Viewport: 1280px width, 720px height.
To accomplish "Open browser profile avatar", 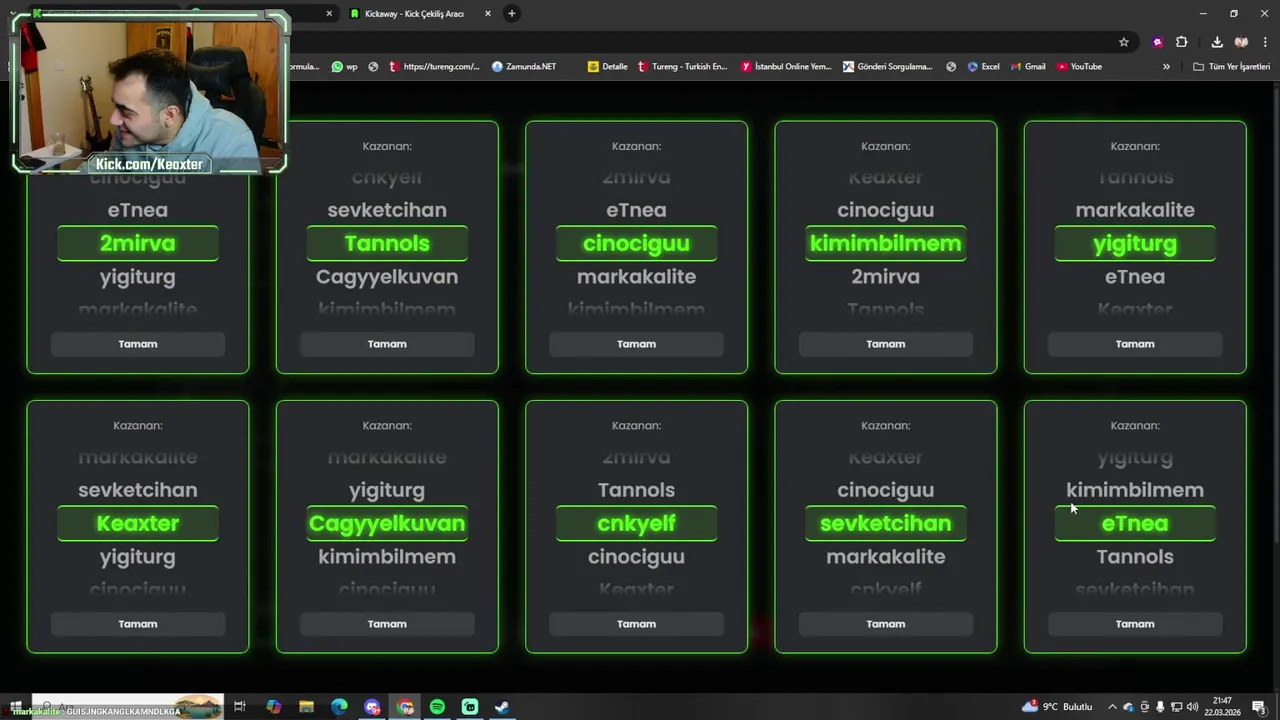I will pos(1241,42).
